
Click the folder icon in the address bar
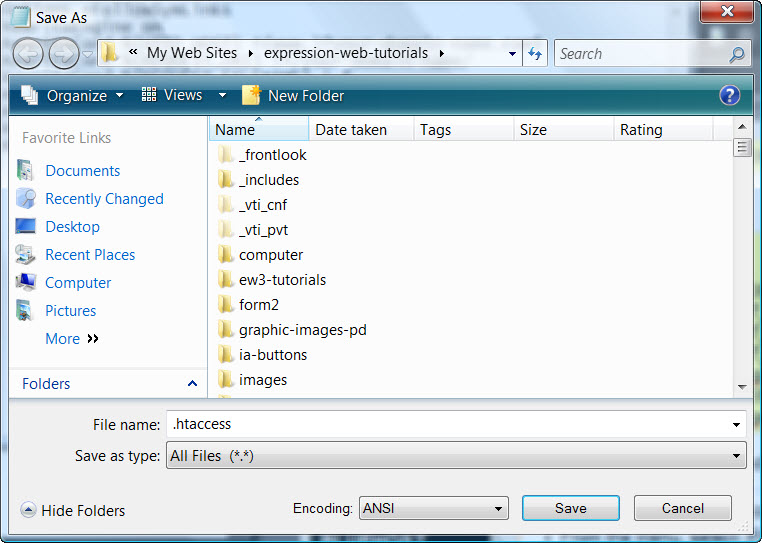pos(110,53)
